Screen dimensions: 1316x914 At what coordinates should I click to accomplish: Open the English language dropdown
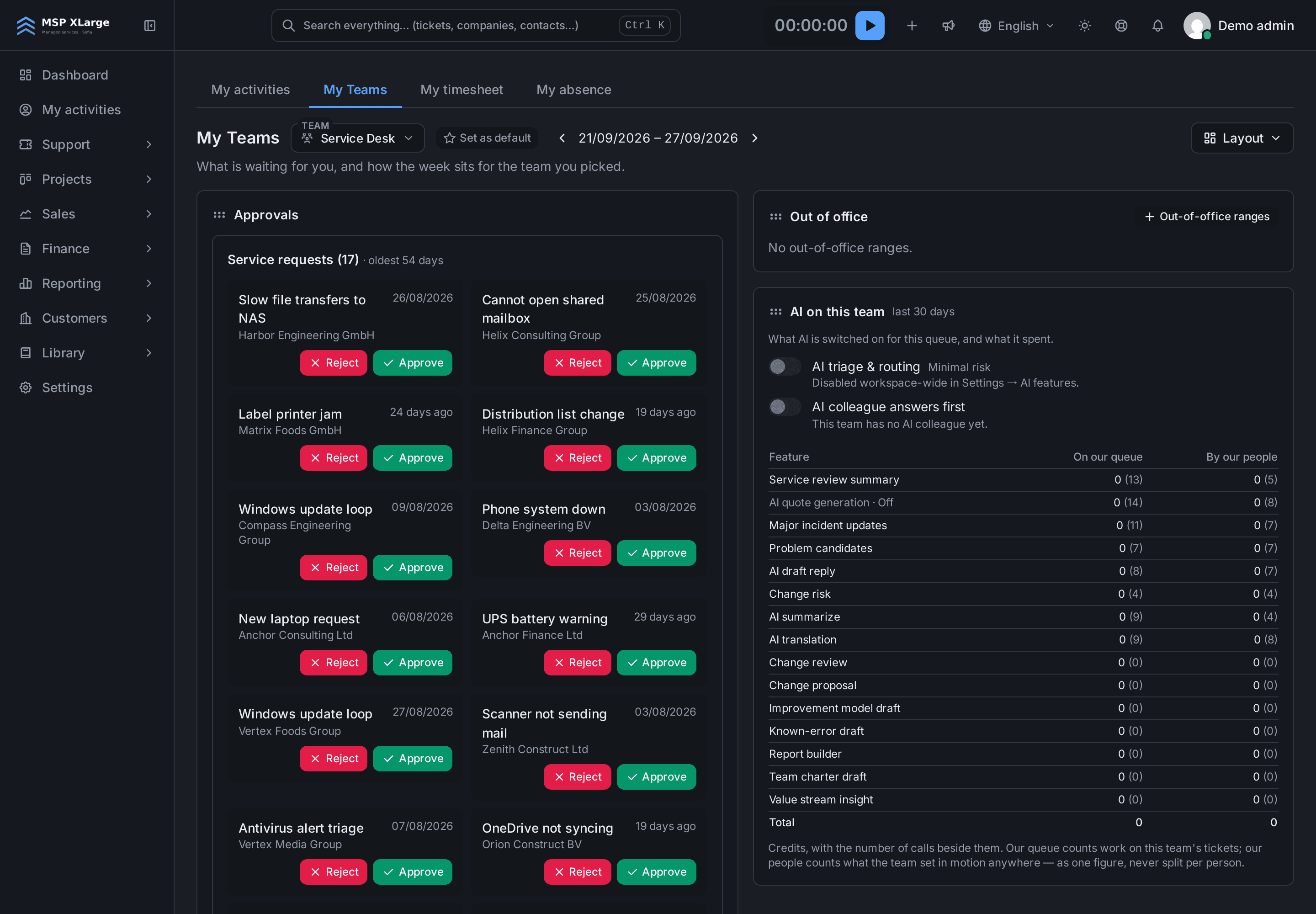1016,26
